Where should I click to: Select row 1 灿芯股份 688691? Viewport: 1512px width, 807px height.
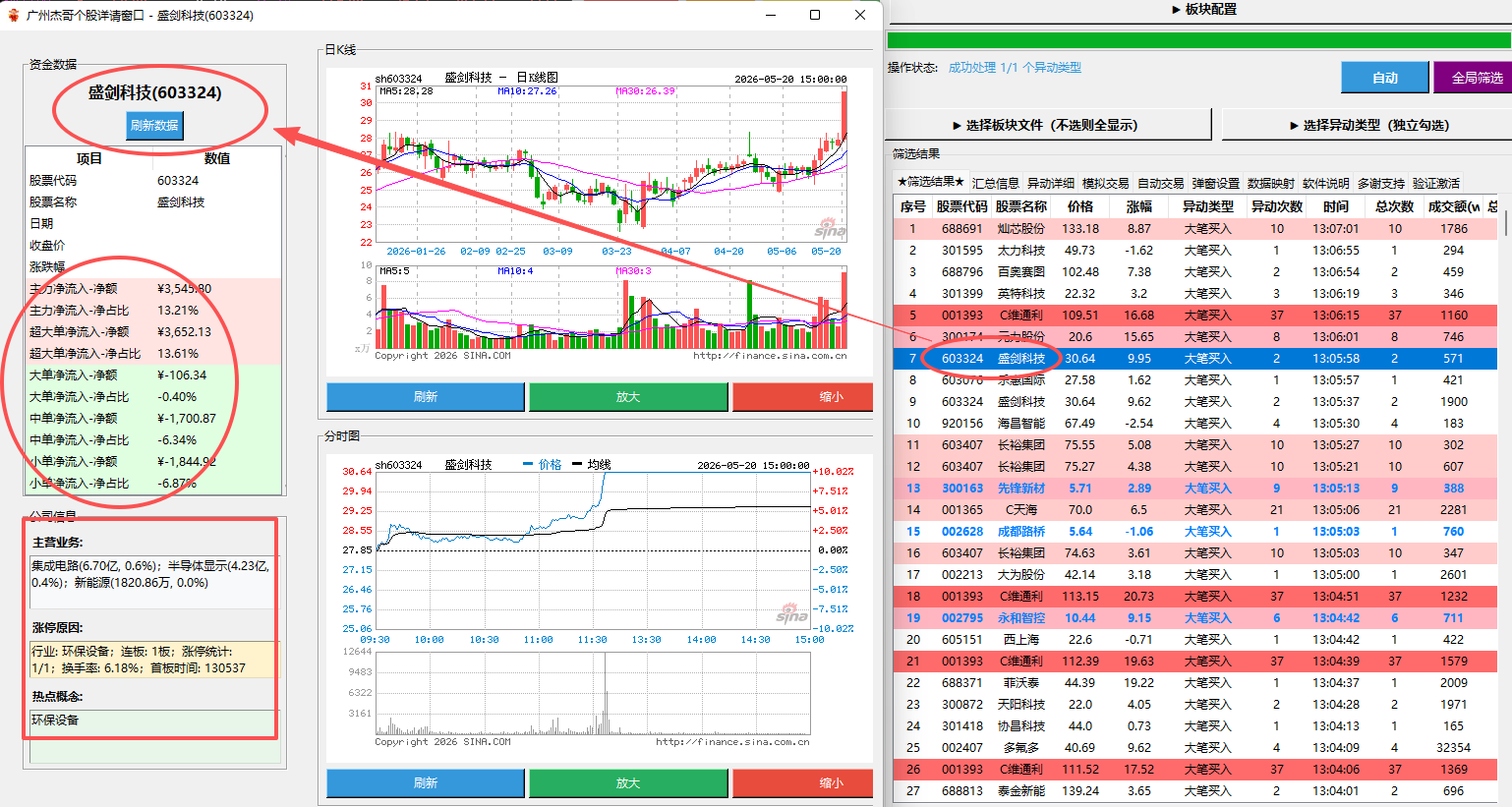pyautogui.click(x=1196, y=229)
